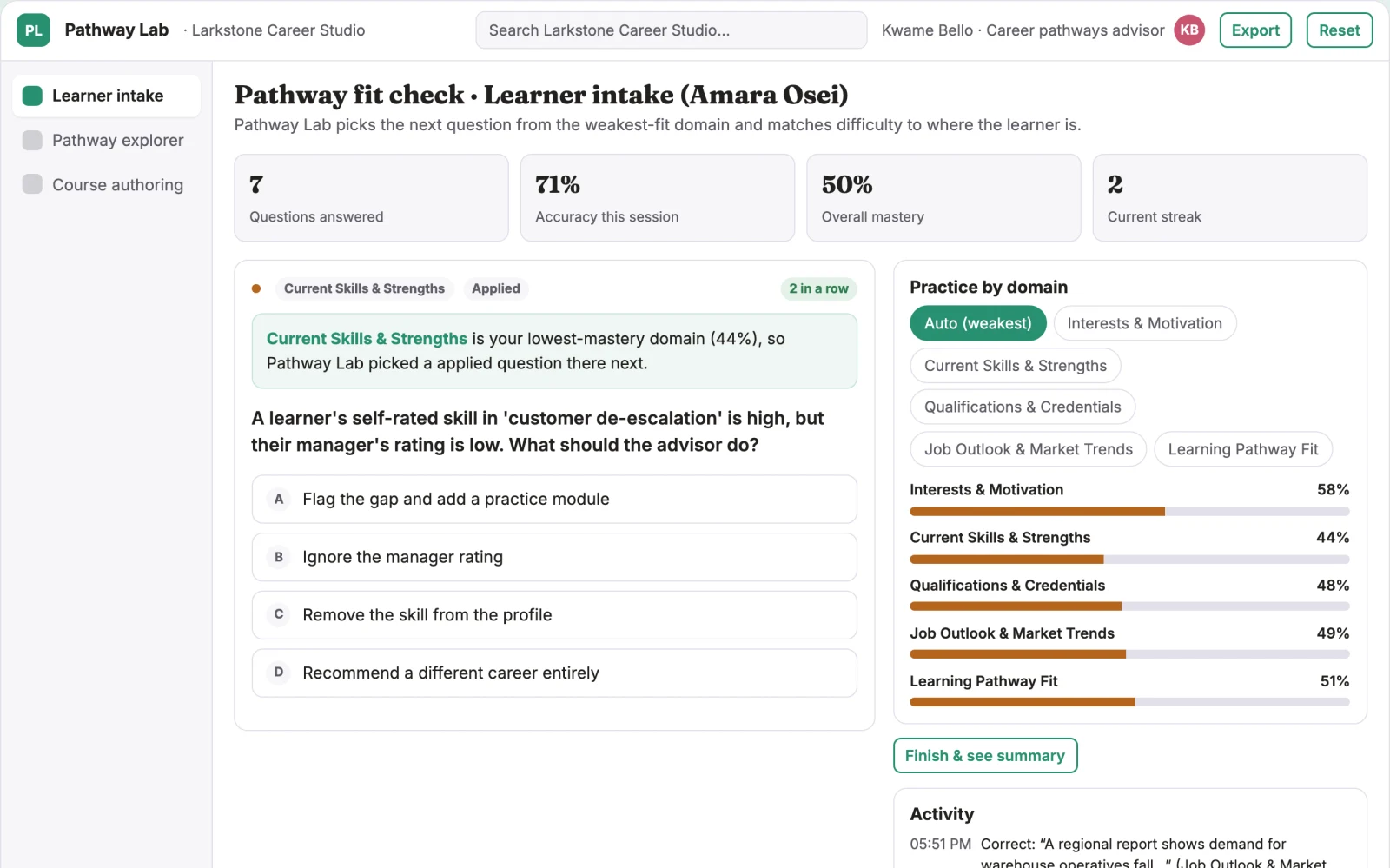Click Finish & see summary
1390x868 pixels.
[x=985, y=755]
